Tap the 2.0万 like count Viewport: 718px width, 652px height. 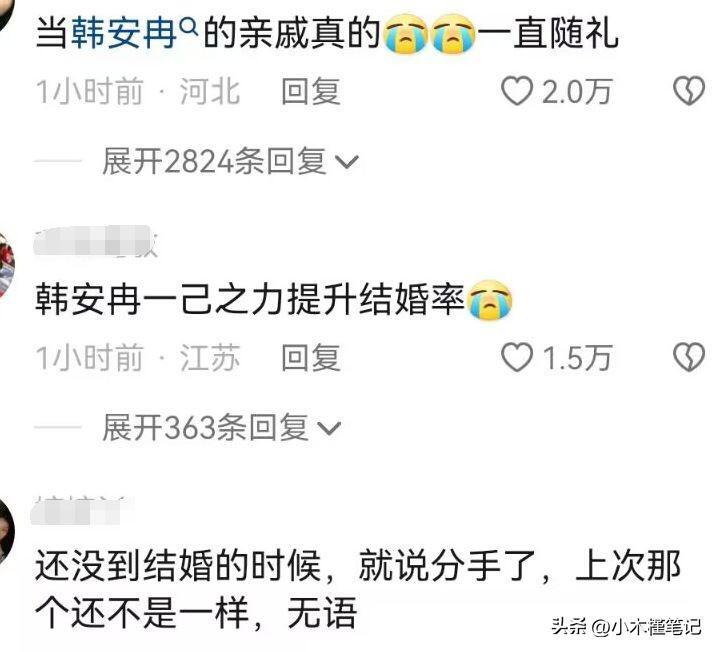(x=577, y=92)
